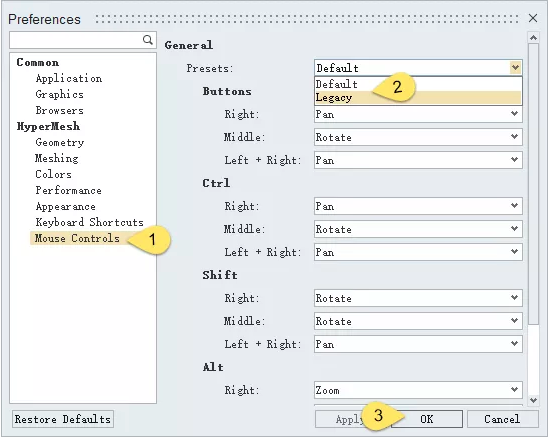Open Performance preferences
Screen dimensions: 550x440
[x=68, y=190]
